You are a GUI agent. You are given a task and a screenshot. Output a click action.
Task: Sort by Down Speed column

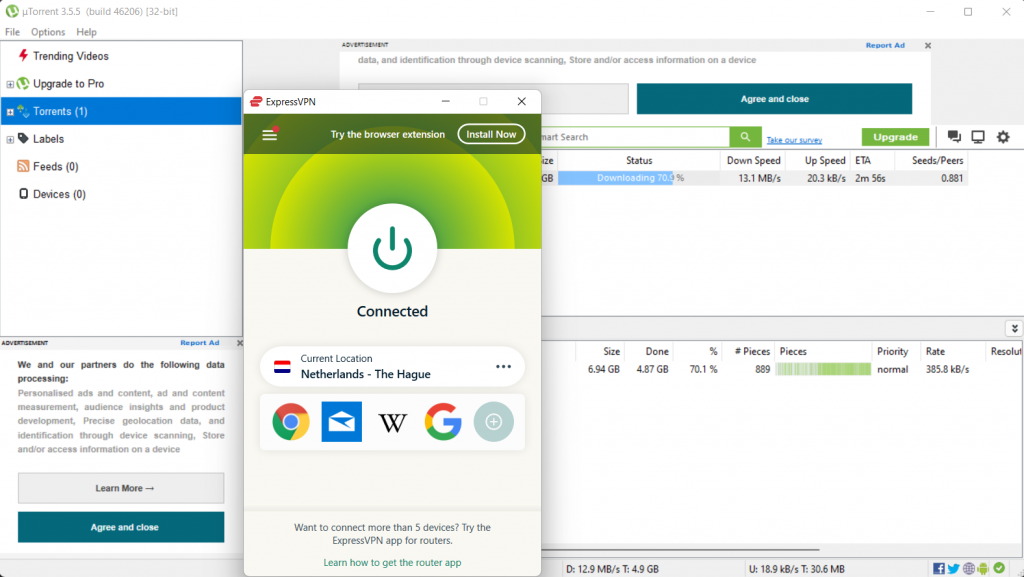(753, 161)
